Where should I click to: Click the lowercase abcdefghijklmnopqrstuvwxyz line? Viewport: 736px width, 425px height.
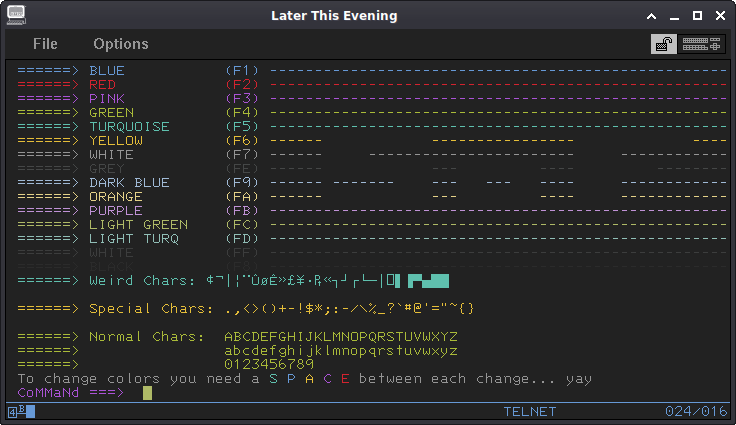point(341,351)
